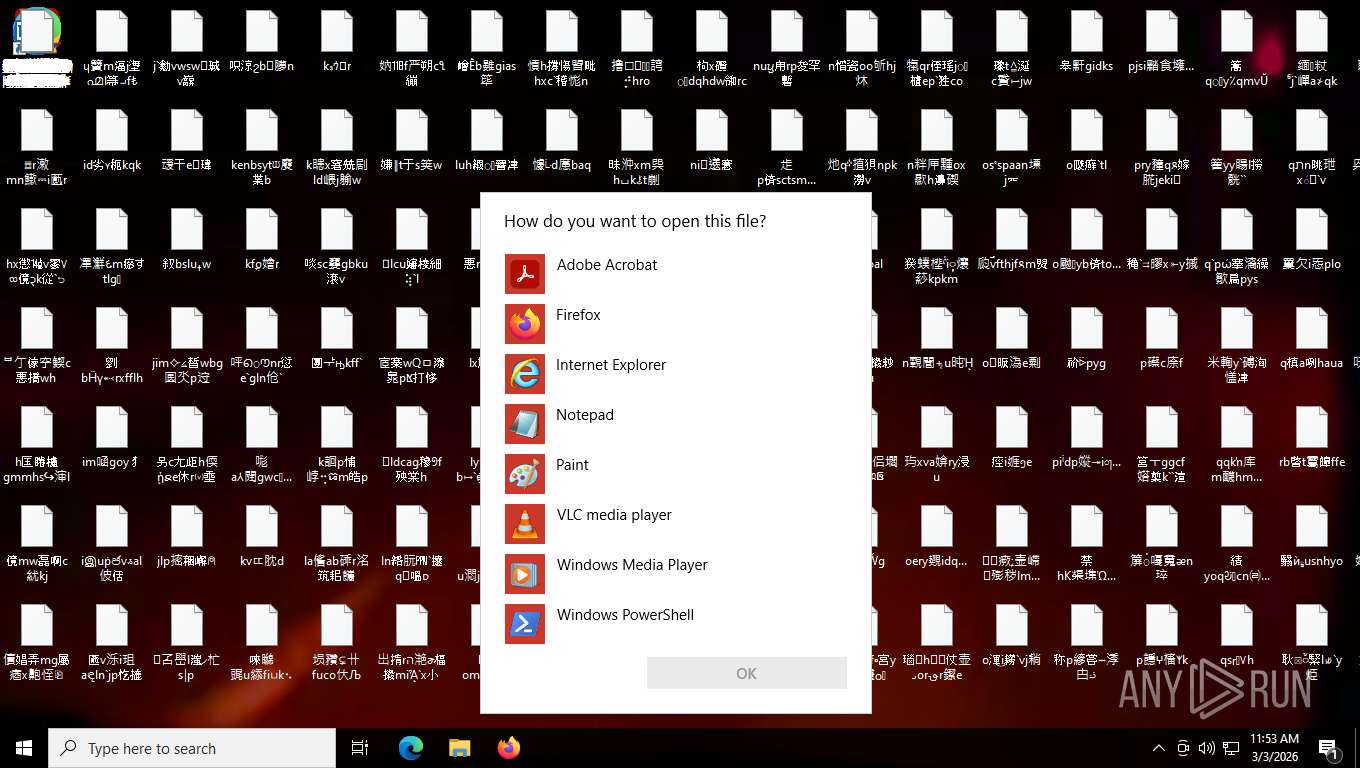Select the desktop file starting with "qkkn"
1360x768 pixels.
point(1236,445)
